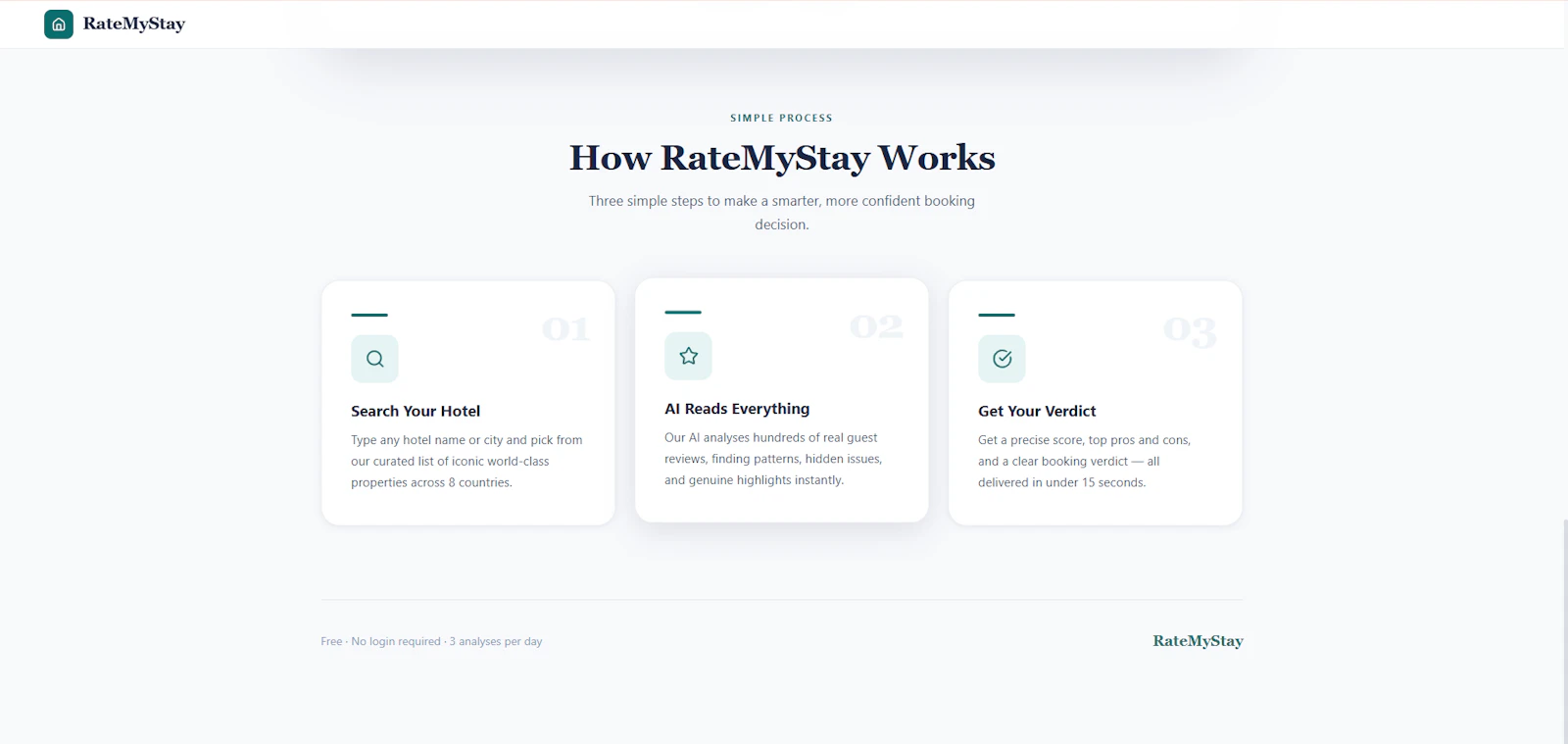Click the "Get a precise score" description text
This screenshot has height=744, width=1568.
[x=1084, y=462]
